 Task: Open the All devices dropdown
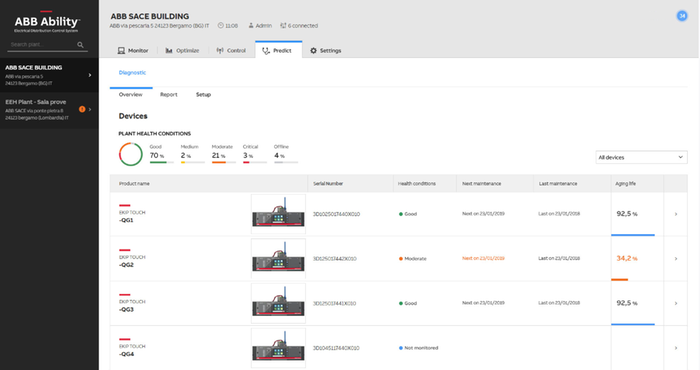coord(641,157)
